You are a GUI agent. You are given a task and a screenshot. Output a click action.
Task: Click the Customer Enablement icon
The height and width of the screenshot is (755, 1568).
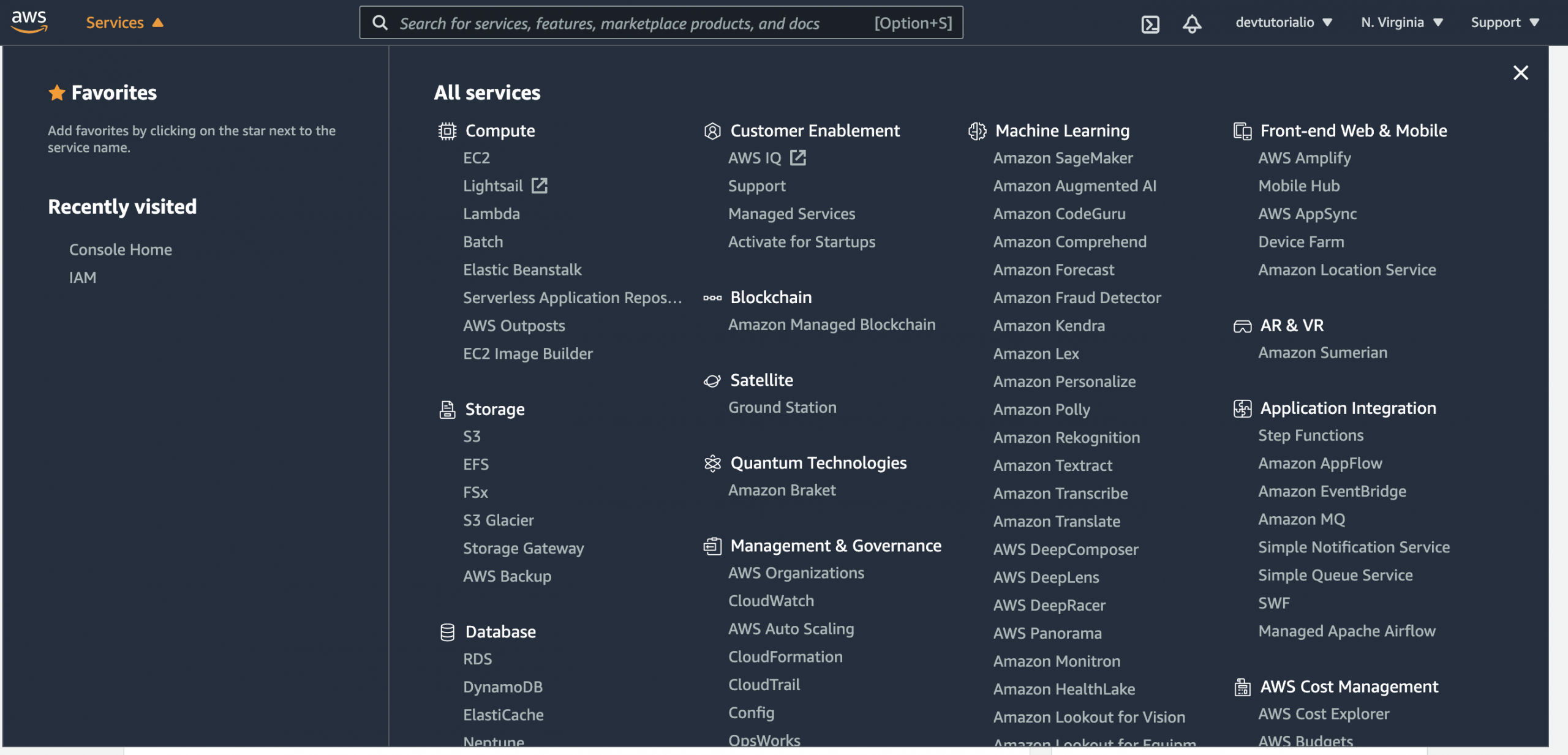(712, 131)
